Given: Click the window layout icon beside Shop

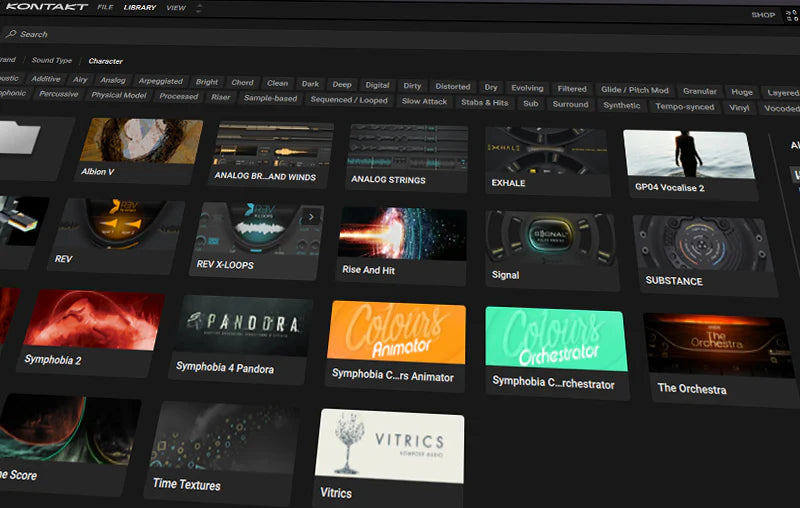Looking at the screenshot, I should tap(792, 15).
